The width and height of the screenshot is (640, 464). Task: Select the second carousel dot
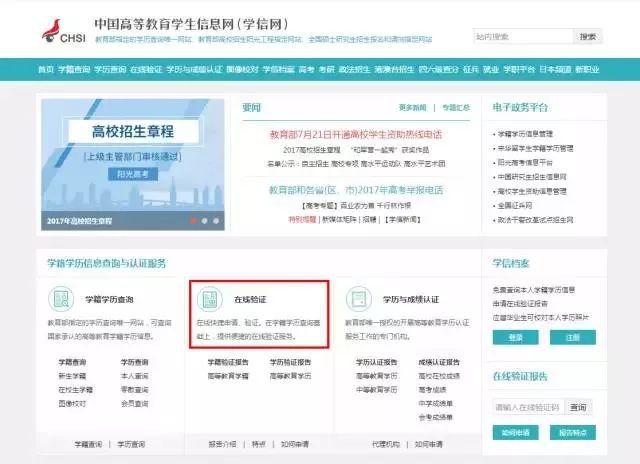point(204,221)
